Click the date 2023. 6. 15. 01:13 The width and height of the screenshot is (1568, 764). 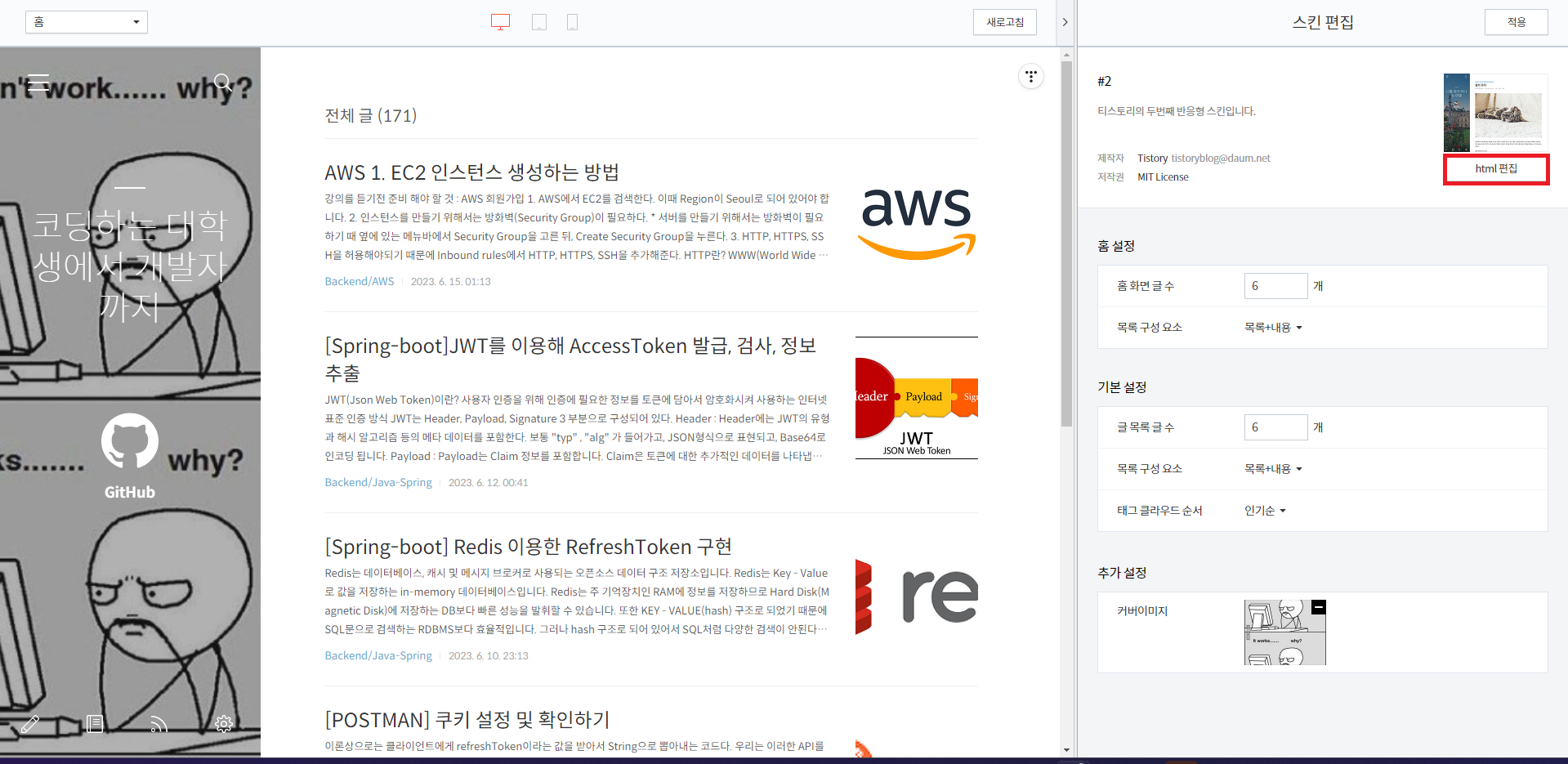[451, 281]
